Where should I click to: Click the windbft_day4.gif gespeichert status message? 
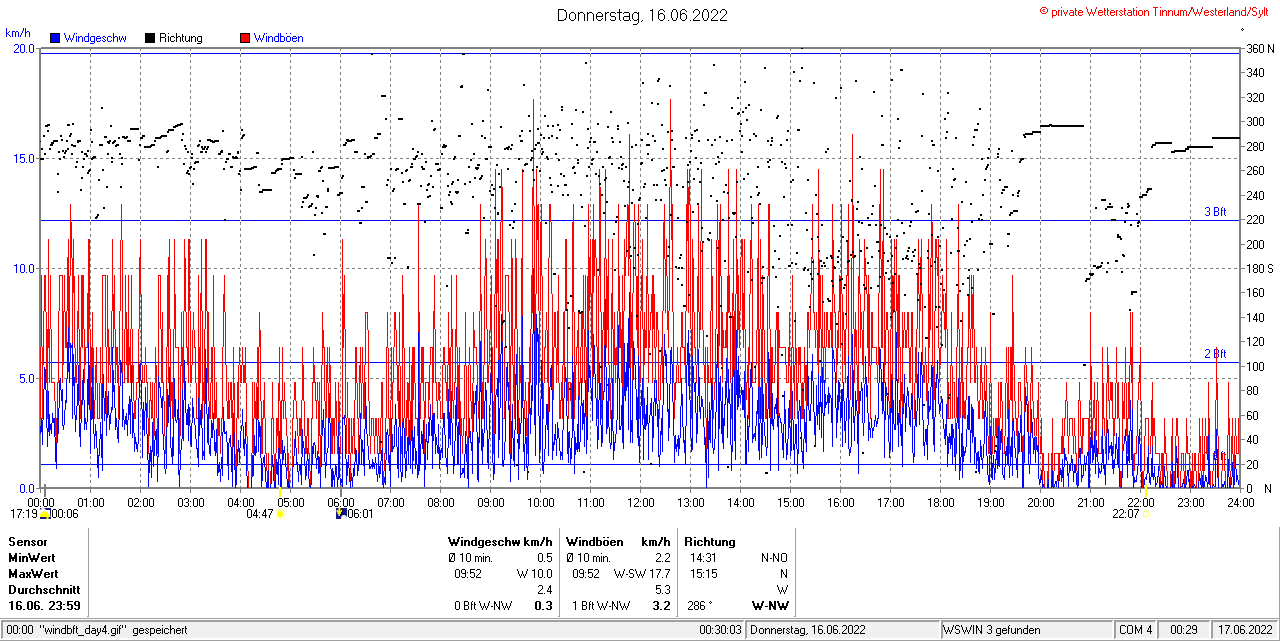[95, 630]
